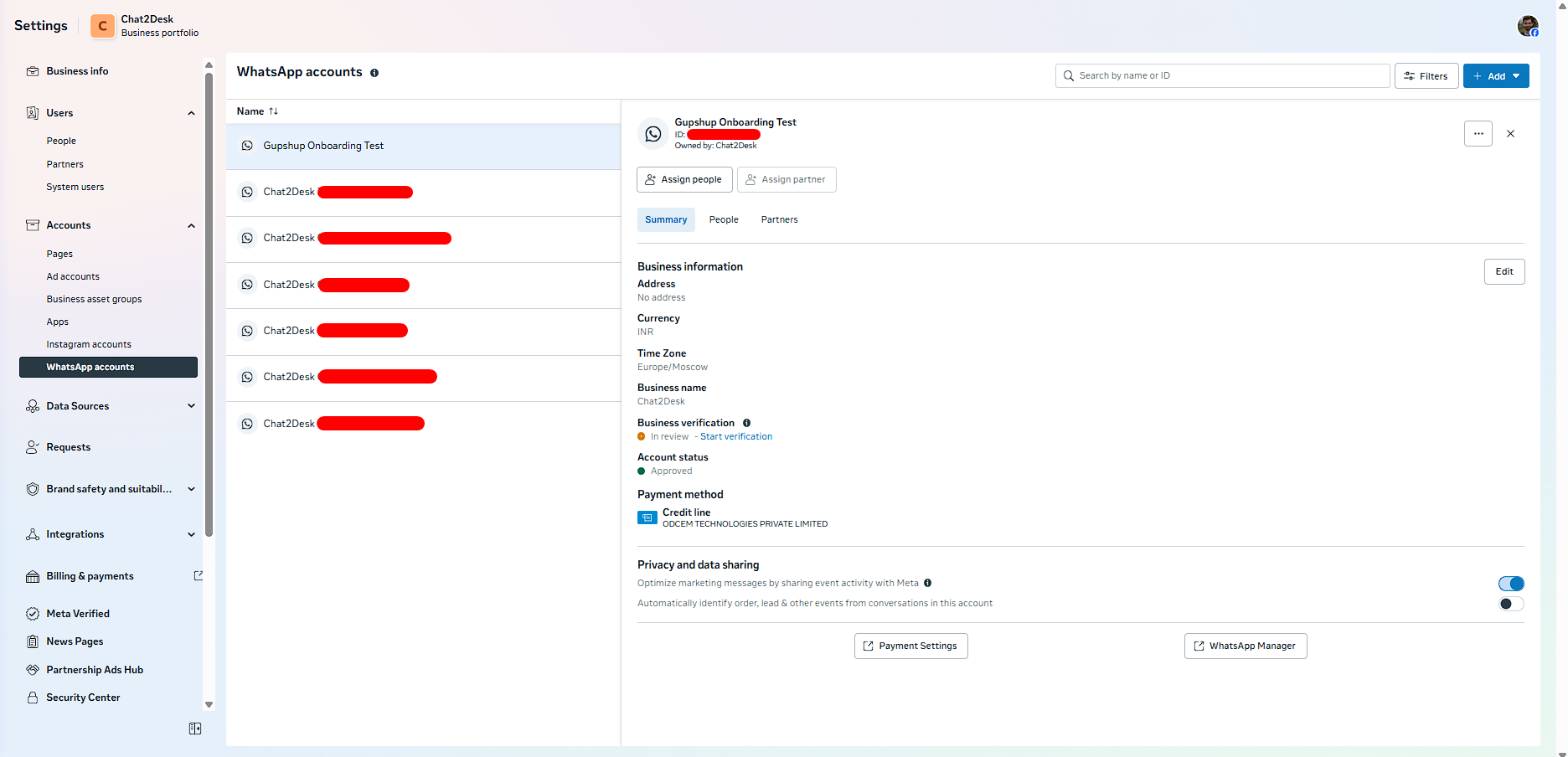1568x757 pixels.
Task: Click the collapse sidebar icon at bottom
Action: tap(195, 729)
